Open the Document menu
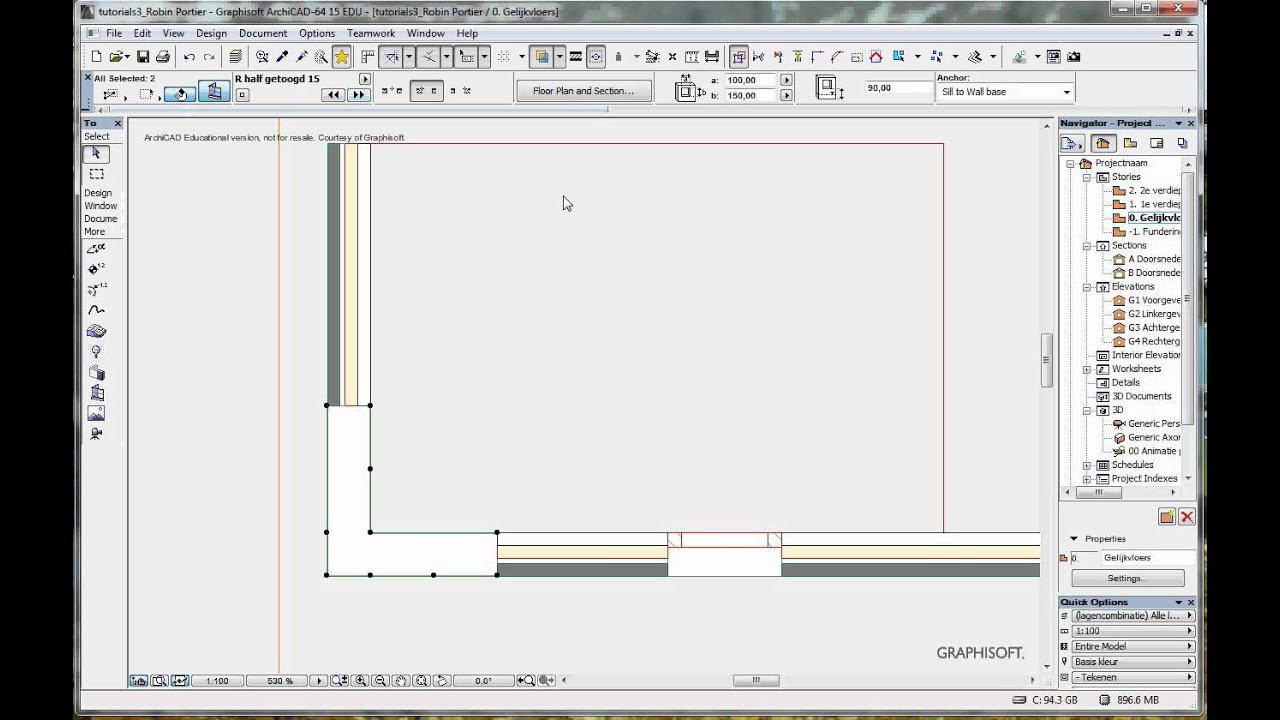1280x720 pixels. tap(263, 33)
